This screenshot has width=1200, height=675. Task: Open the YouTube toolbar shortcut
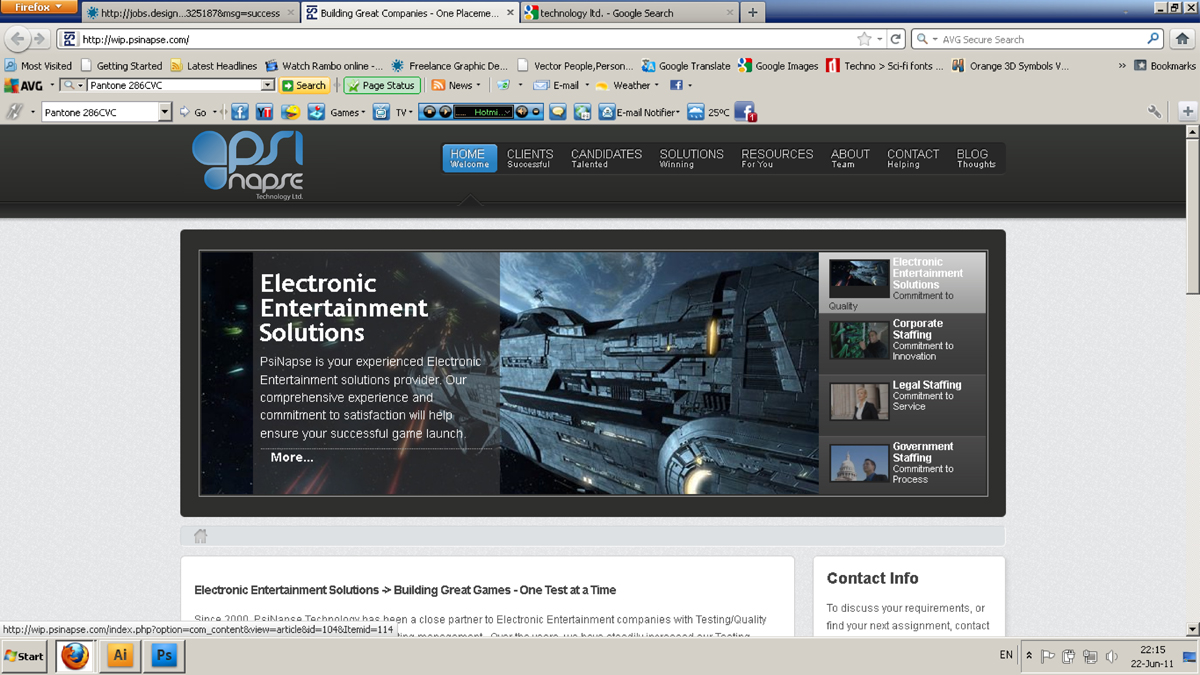tap(265, 112)
